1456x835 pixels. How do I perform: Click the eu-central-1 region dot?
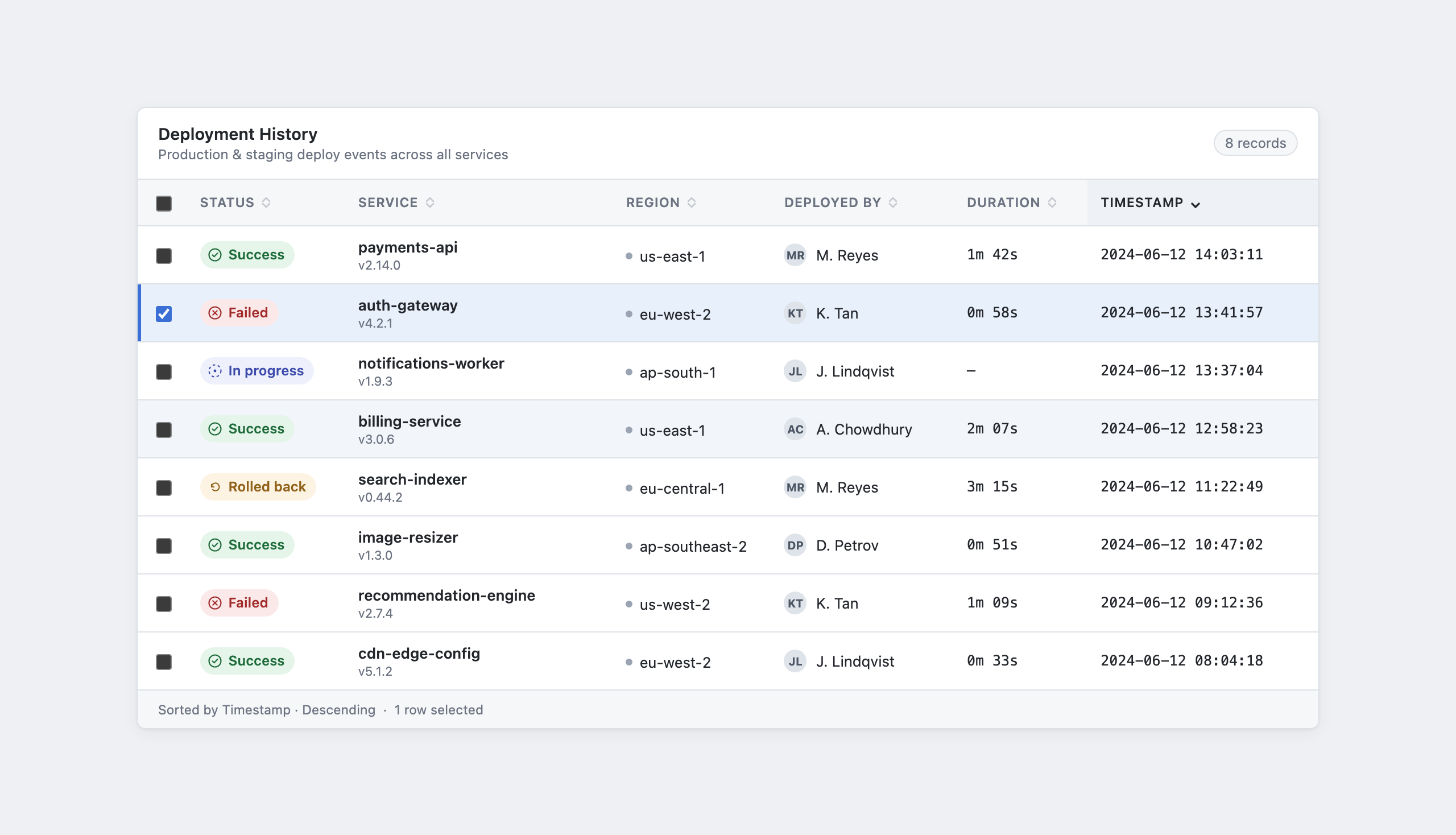tap(629, 488)
